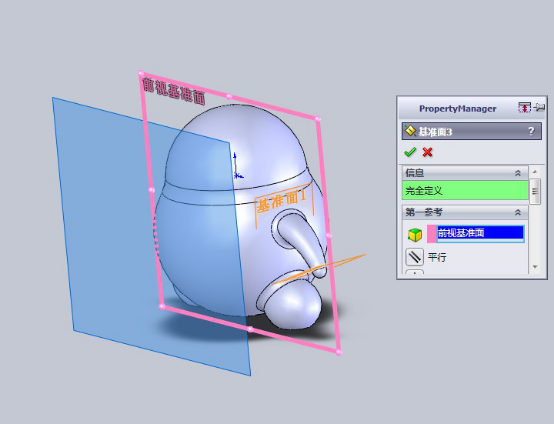Click the scroll up arrow in PropertyManager
The image size is (554, 424).
535,172
